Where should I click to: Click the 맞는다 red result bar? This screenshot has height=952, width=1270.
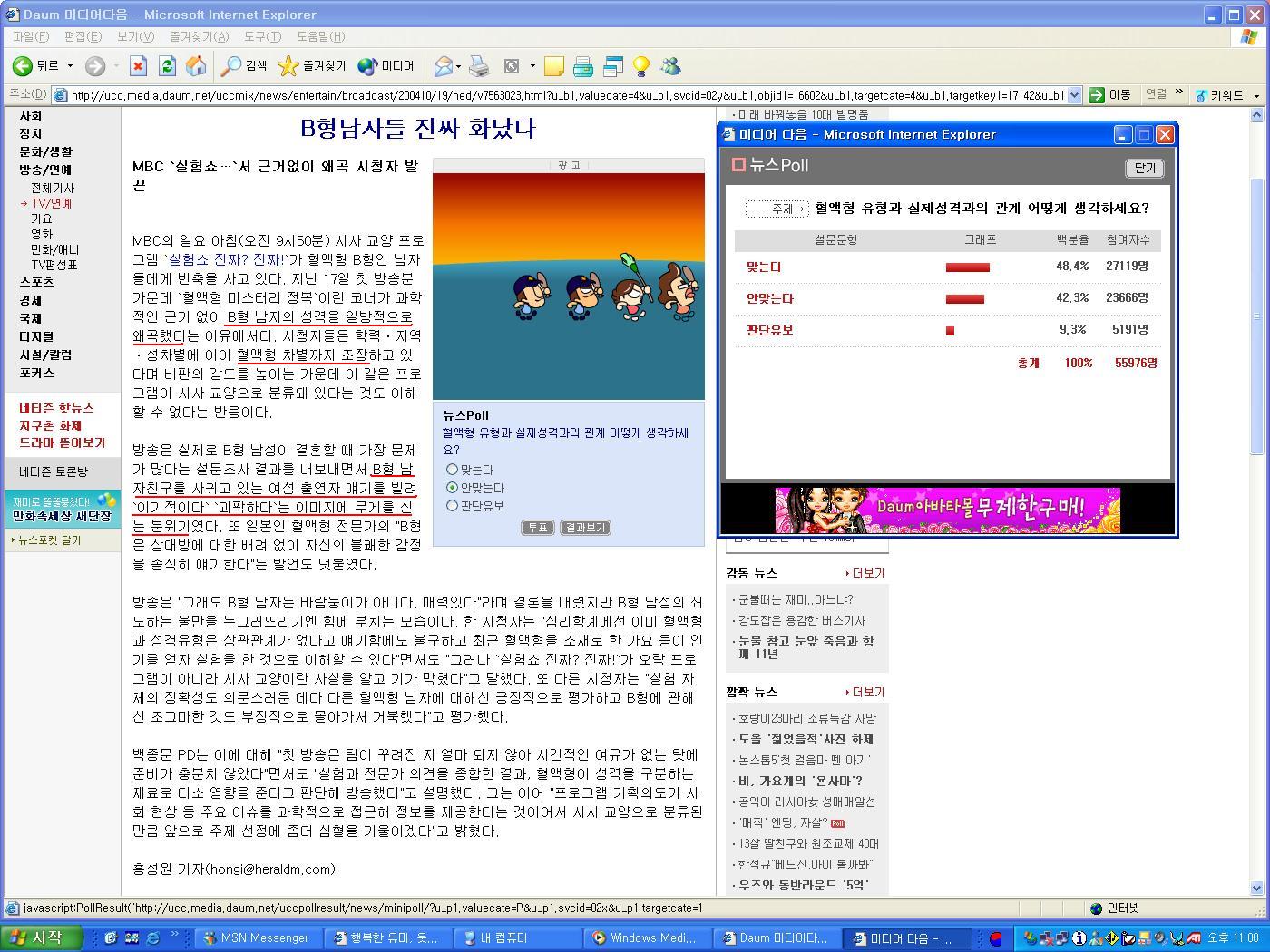coord(968,267)
